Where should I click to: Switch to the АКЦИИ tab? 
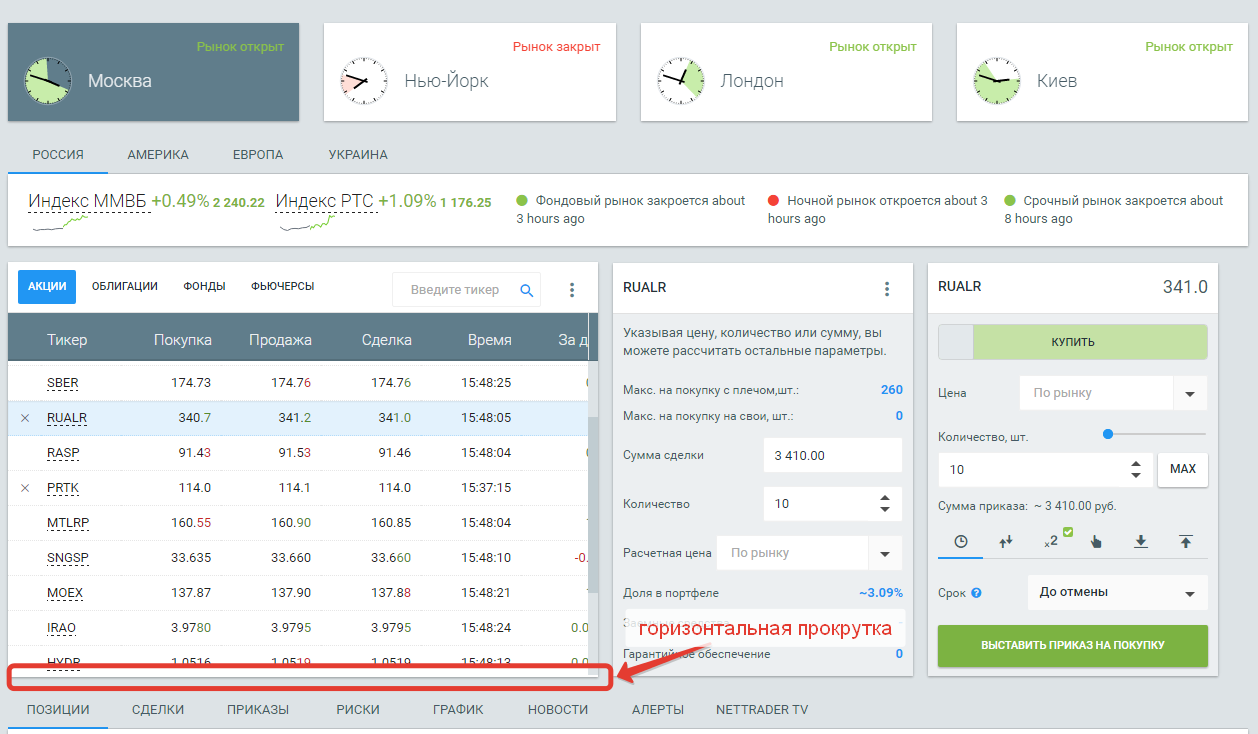tap(47, 286)
